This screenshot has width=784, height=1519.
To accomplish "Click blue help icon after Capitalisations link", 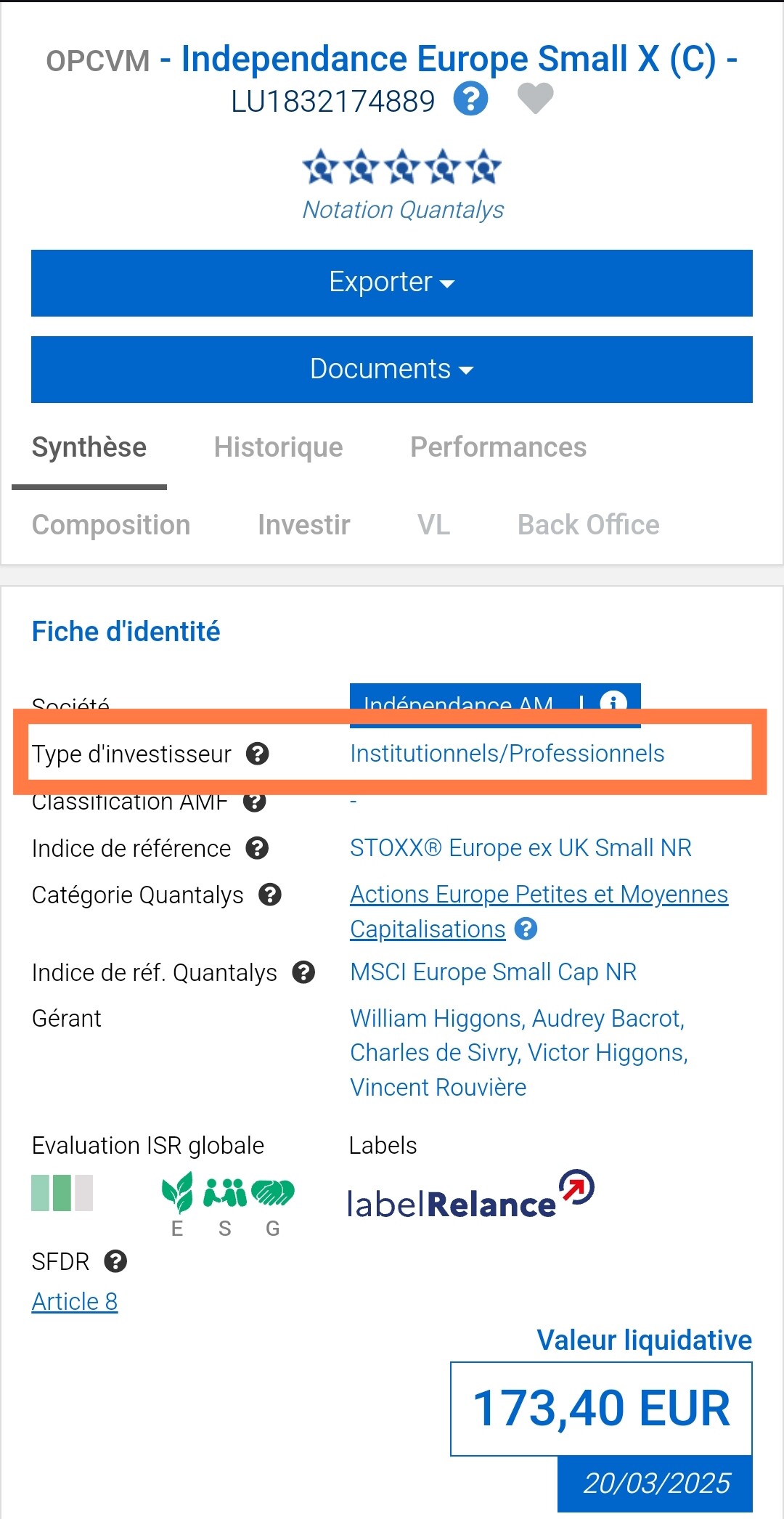I will [x=526, y=929].
